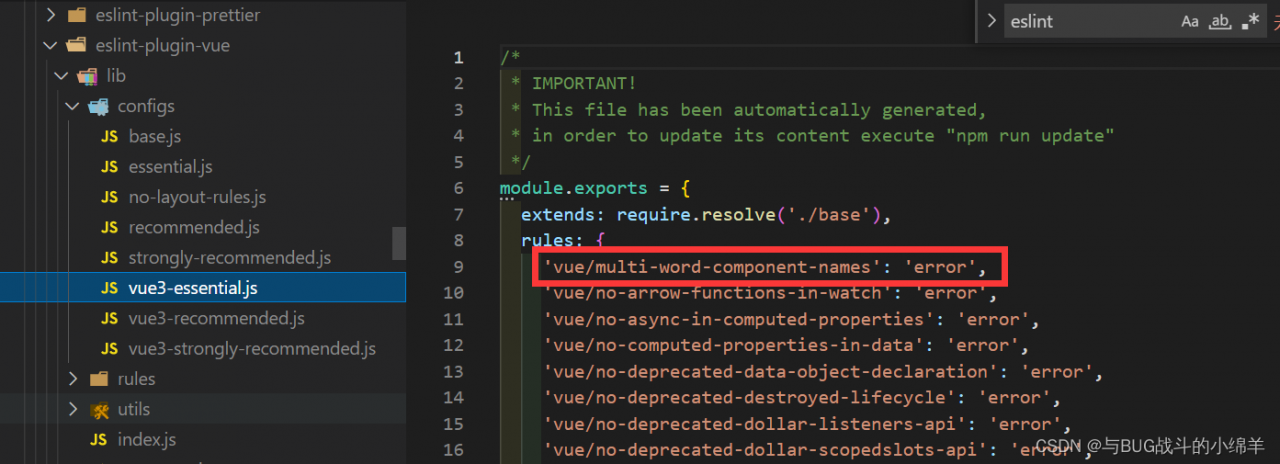This screenshot has width=1280, height=464.
Task: Click the JS icon beside index.js
Action: click(x=98, y=440)
